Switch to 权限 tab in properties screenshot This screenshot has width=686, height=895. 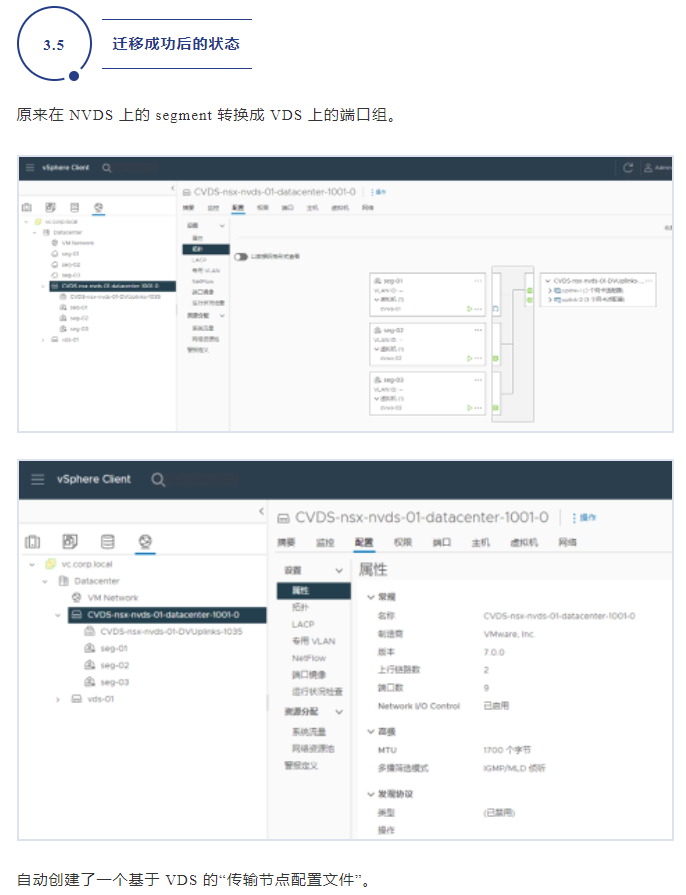pos(403,542)
